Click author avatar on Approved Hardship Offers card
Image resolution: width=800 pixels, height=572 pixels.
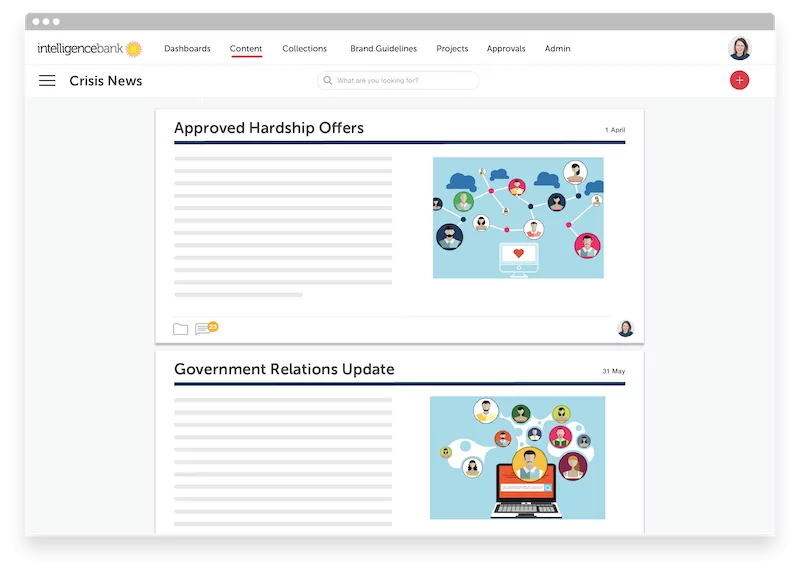(625, 328)
